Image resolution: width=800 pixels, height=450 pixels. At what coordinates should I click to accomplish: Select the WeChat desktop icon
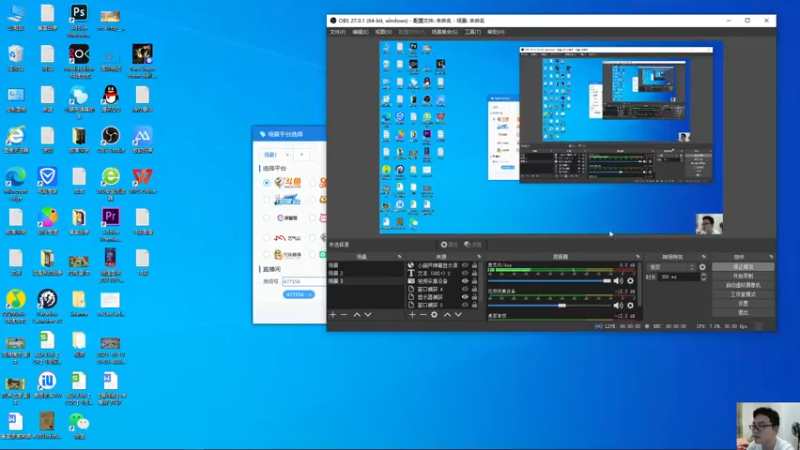click(x=79, y=426)
